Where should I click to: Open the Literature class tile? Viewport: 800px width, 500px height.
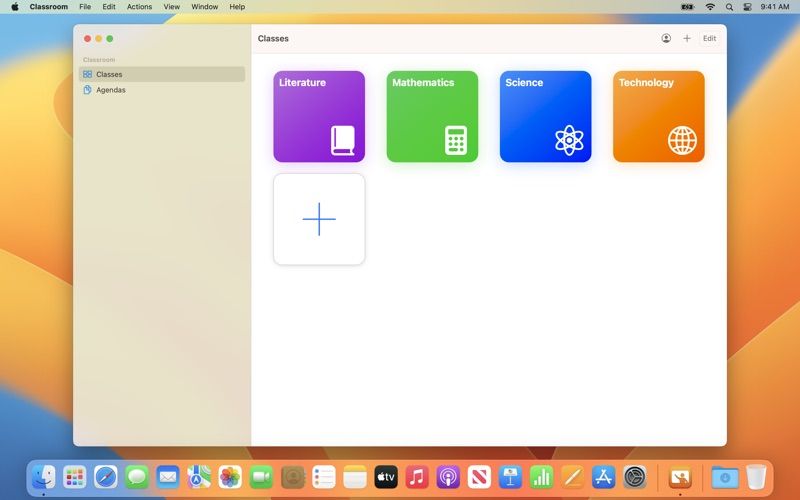319,116
